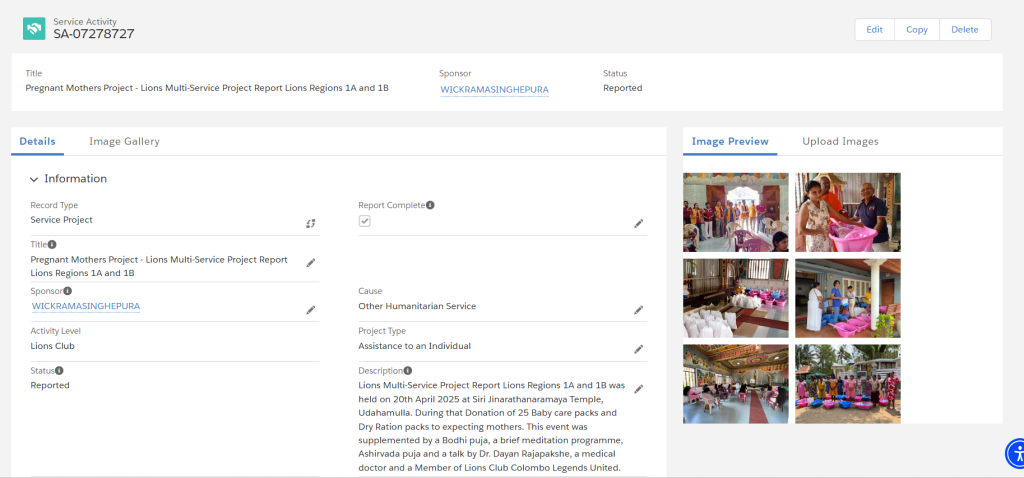The image size is (1024, 478).
Task: Open thumbnail of woman receiving pink basin
Action: coord(848,212)
